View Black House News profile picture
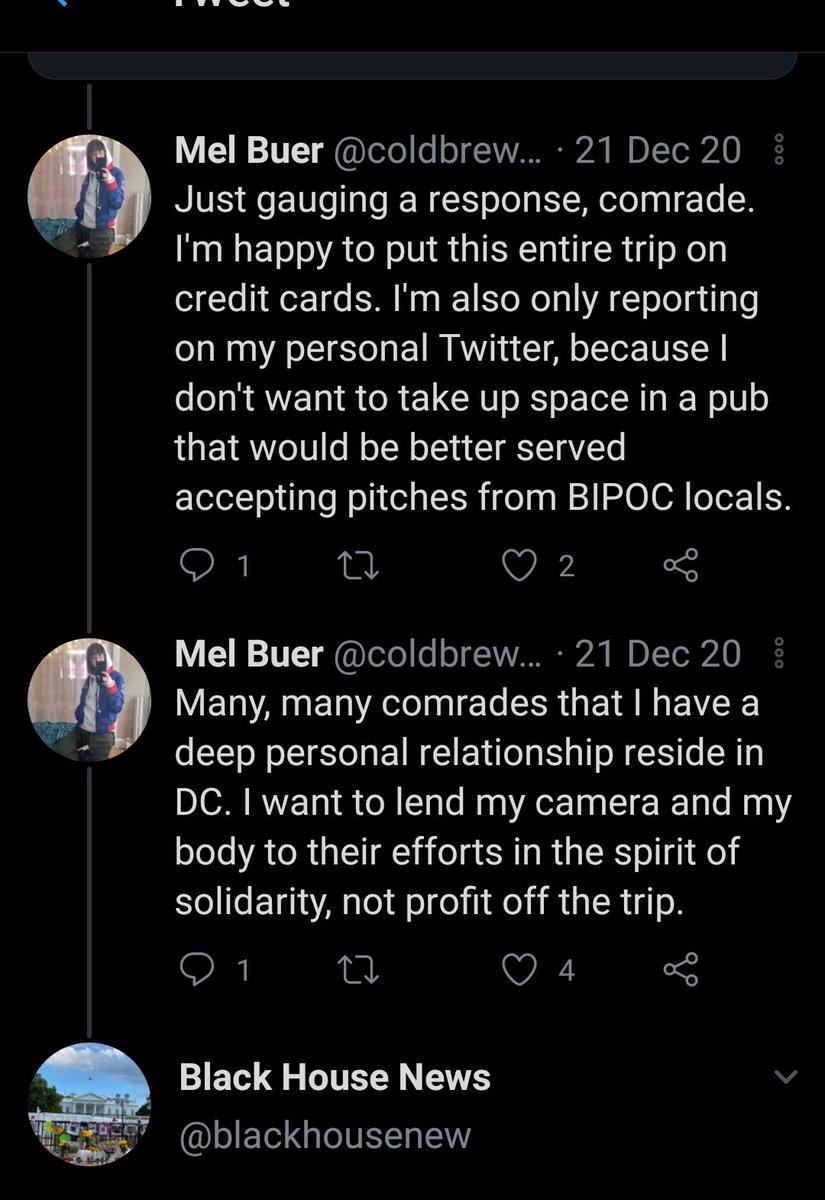 click(90, 1104)
